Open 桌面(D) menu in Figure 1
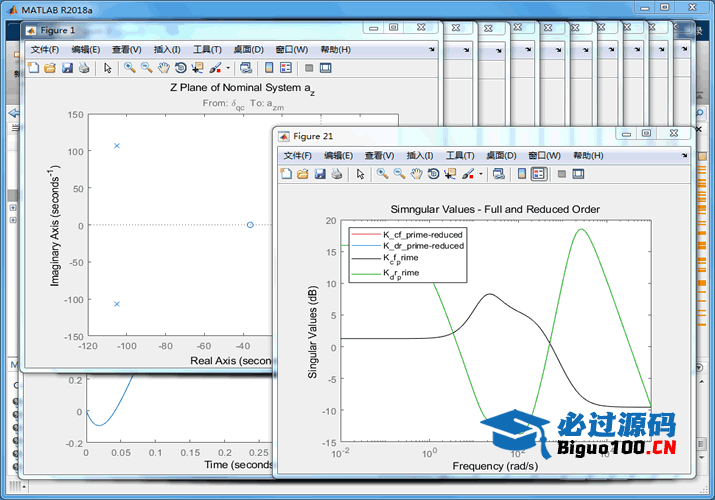This screenshot has width=715, height=500. click(x=249, y=50)
